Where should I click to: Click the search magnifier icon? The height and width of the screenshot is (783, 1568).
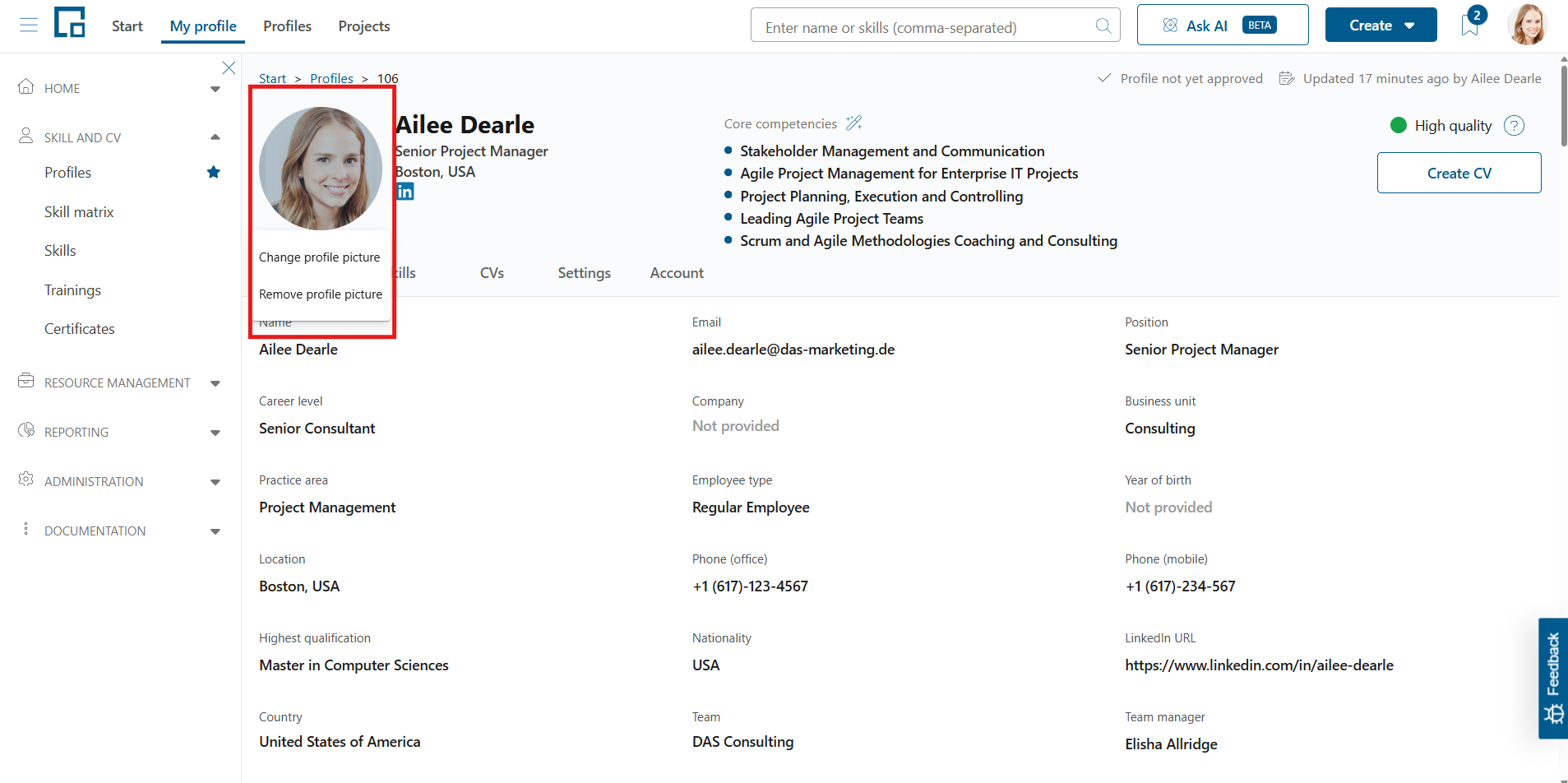click(x=1103, y=26)
